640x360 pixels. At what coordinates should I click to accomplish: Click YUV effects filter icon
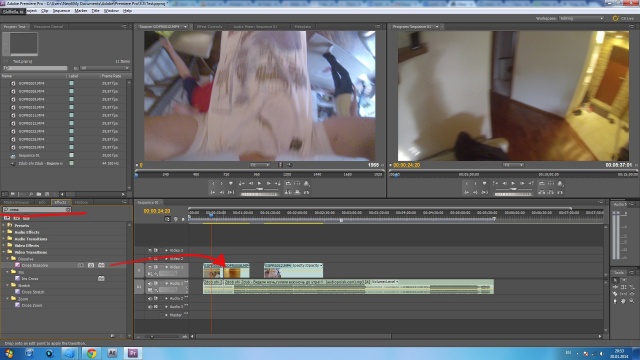[x=26, y=218]
